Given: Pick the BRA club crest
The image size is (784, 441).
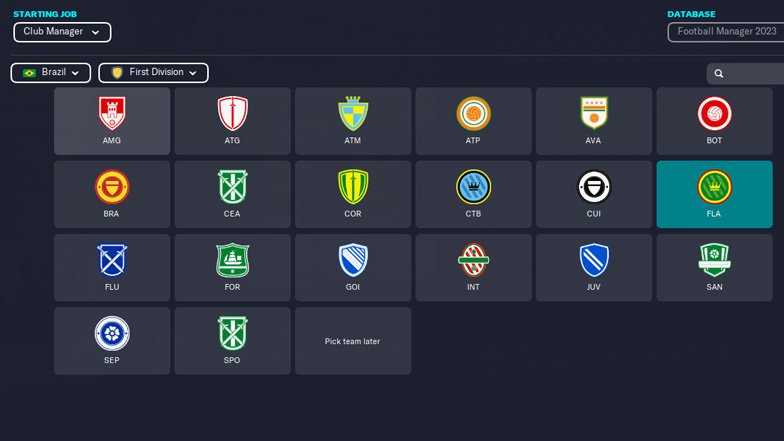Looking at the screenshot, I should pos(112,186).
